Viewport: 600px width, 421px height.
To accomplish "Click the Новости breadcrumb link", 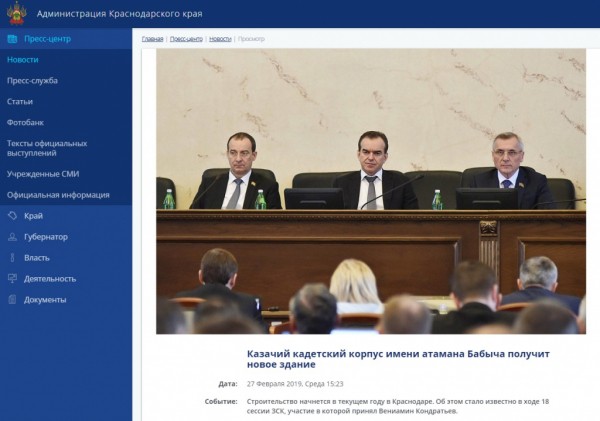I will click(220, 39).
